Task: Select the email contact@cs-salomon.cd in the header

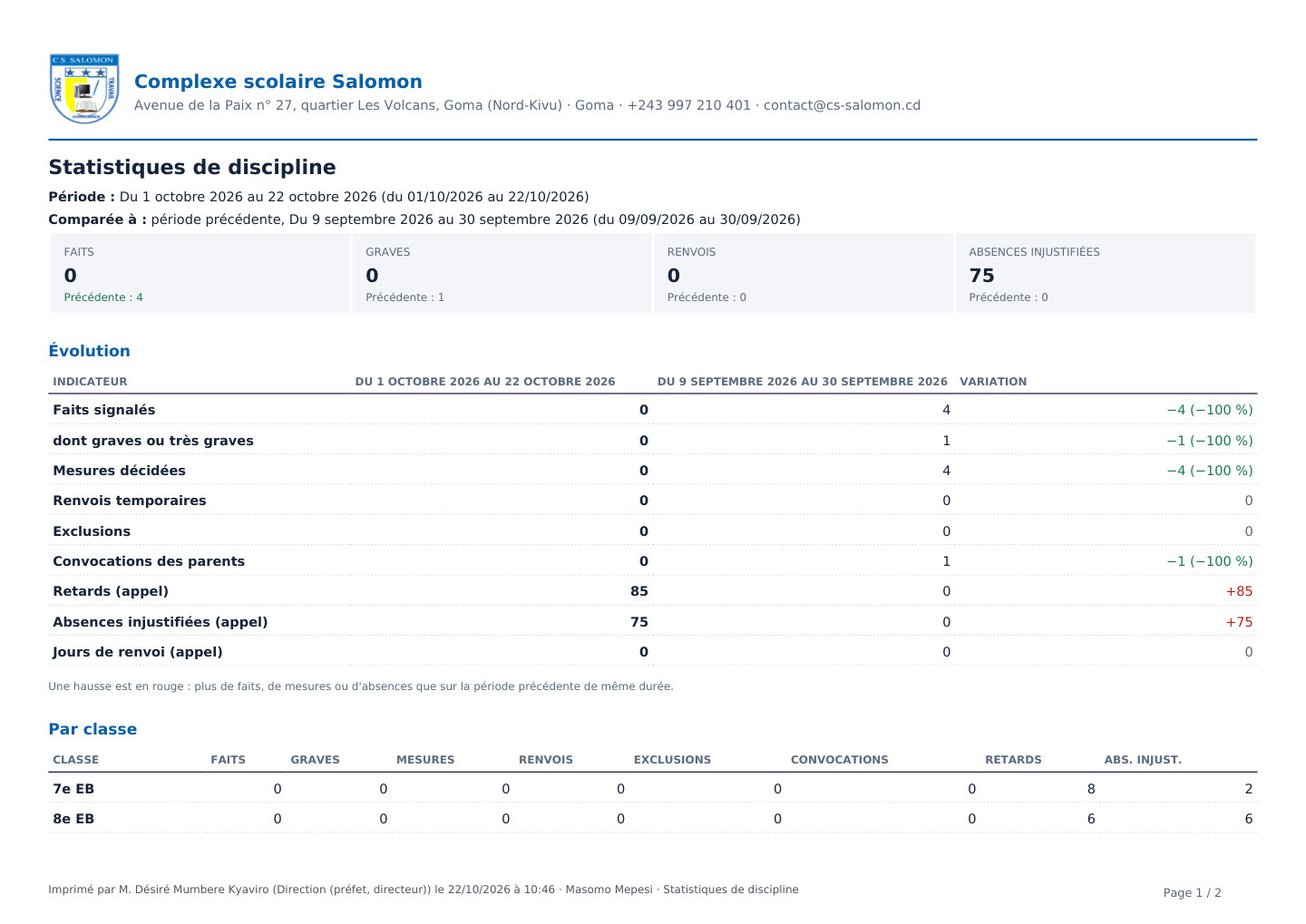Action: (x=842, y=105)
